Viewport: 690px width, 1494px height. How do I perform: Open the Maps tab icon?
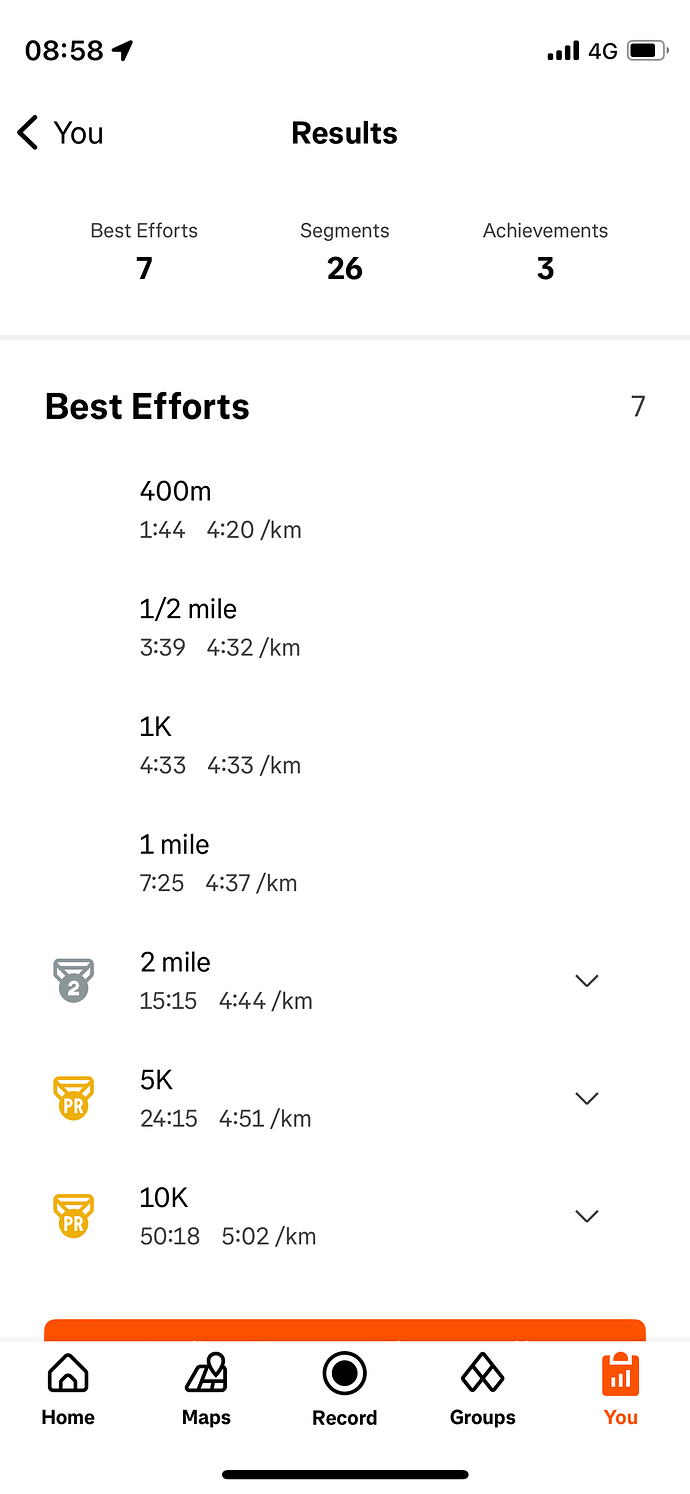pyautogui.click(x=206, y=1374)
